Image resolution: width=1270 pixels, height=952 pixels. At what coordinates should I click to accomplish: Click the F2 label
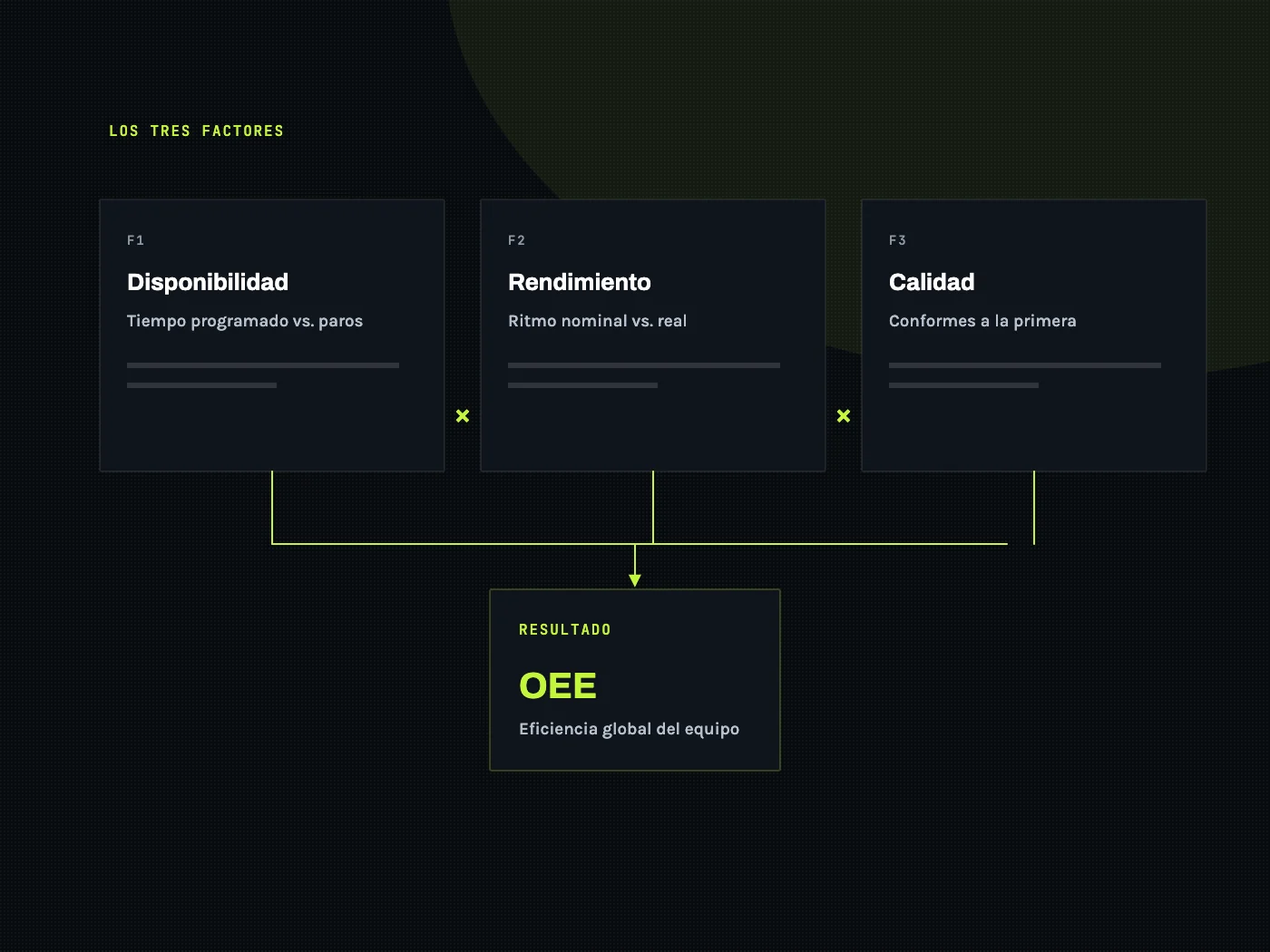tap(516, 240)
